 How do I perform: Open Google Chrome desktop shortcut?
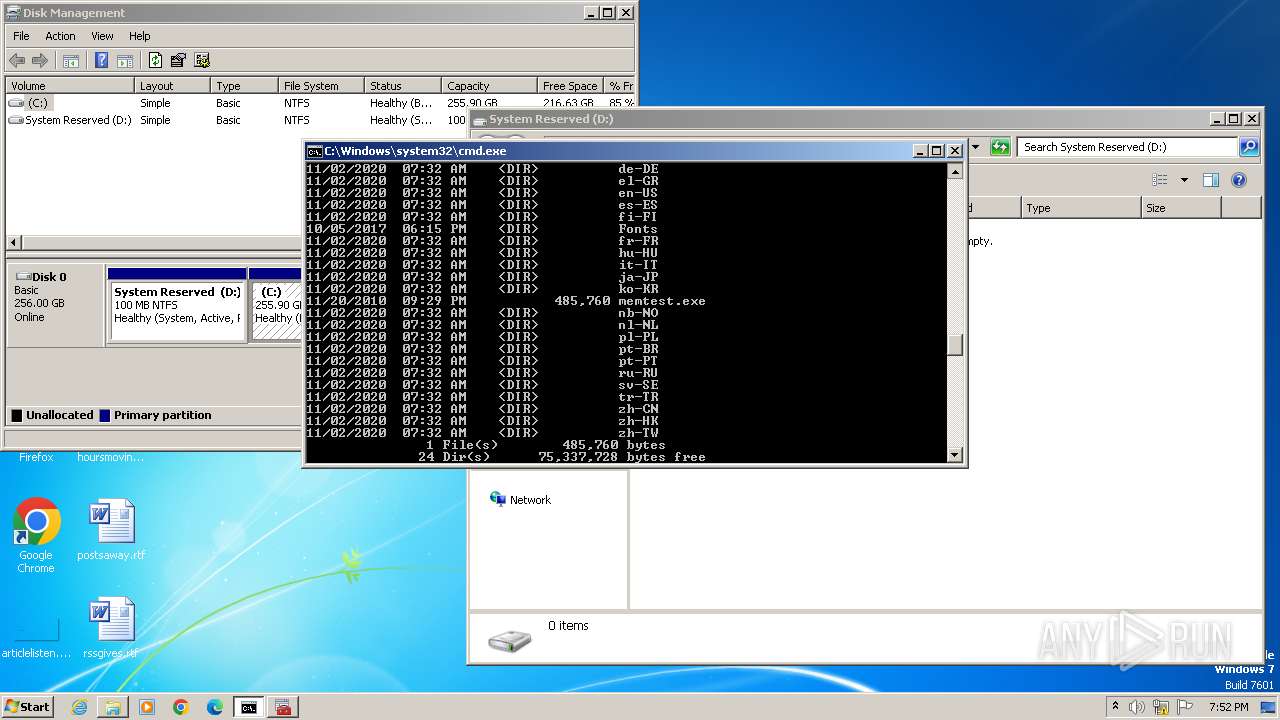tap(36, 536)
